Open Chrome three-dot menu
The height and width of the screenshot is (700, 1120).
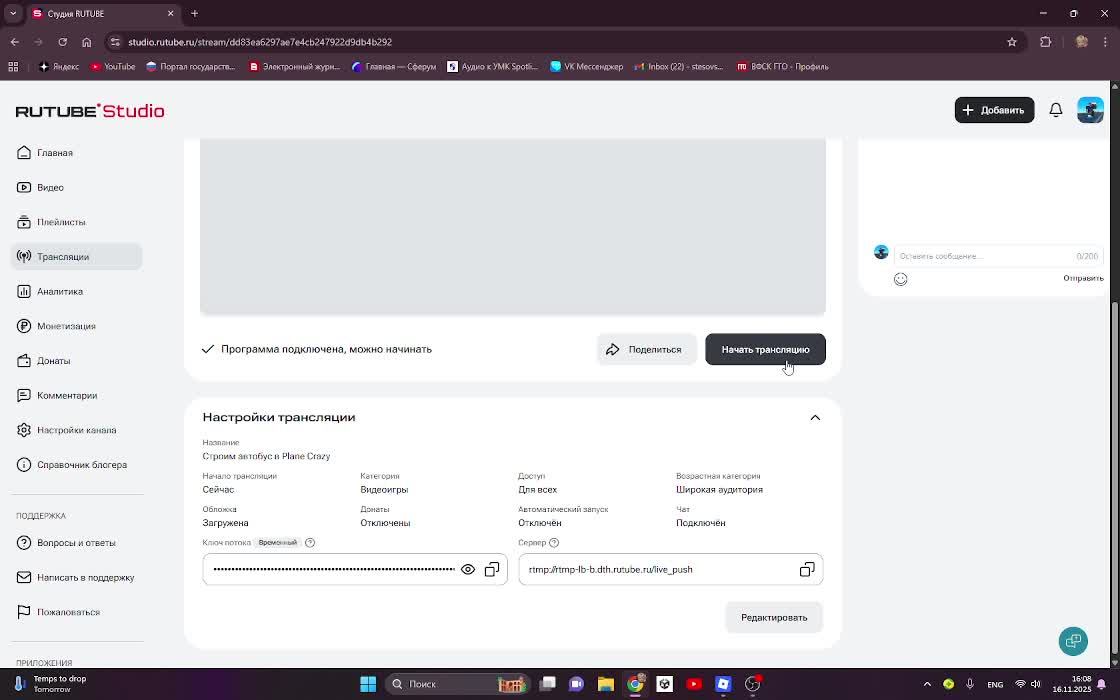(x=1105, y=42)
